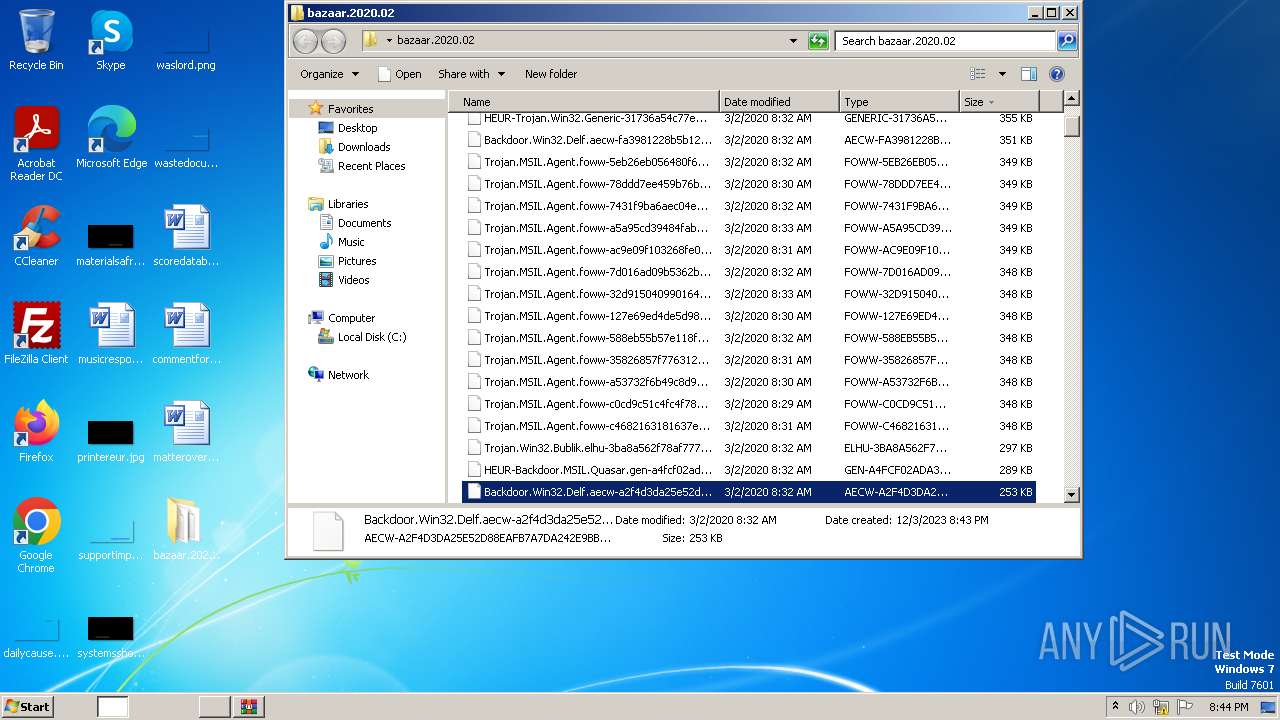1280x720 pixels.
Task: Select Trojan.MSIL.Agent.foww-7431f9ba6aec04e file
Action: [750, 206]
